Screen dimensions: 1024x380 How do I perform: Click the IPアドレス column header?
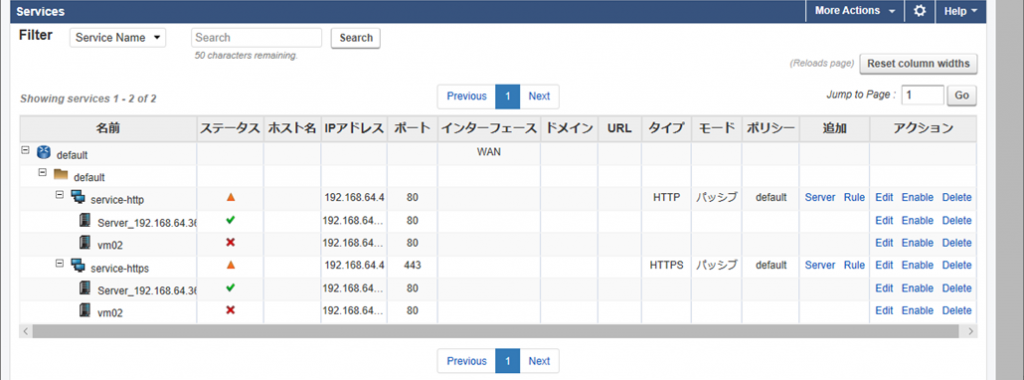[x=354, y=129]
